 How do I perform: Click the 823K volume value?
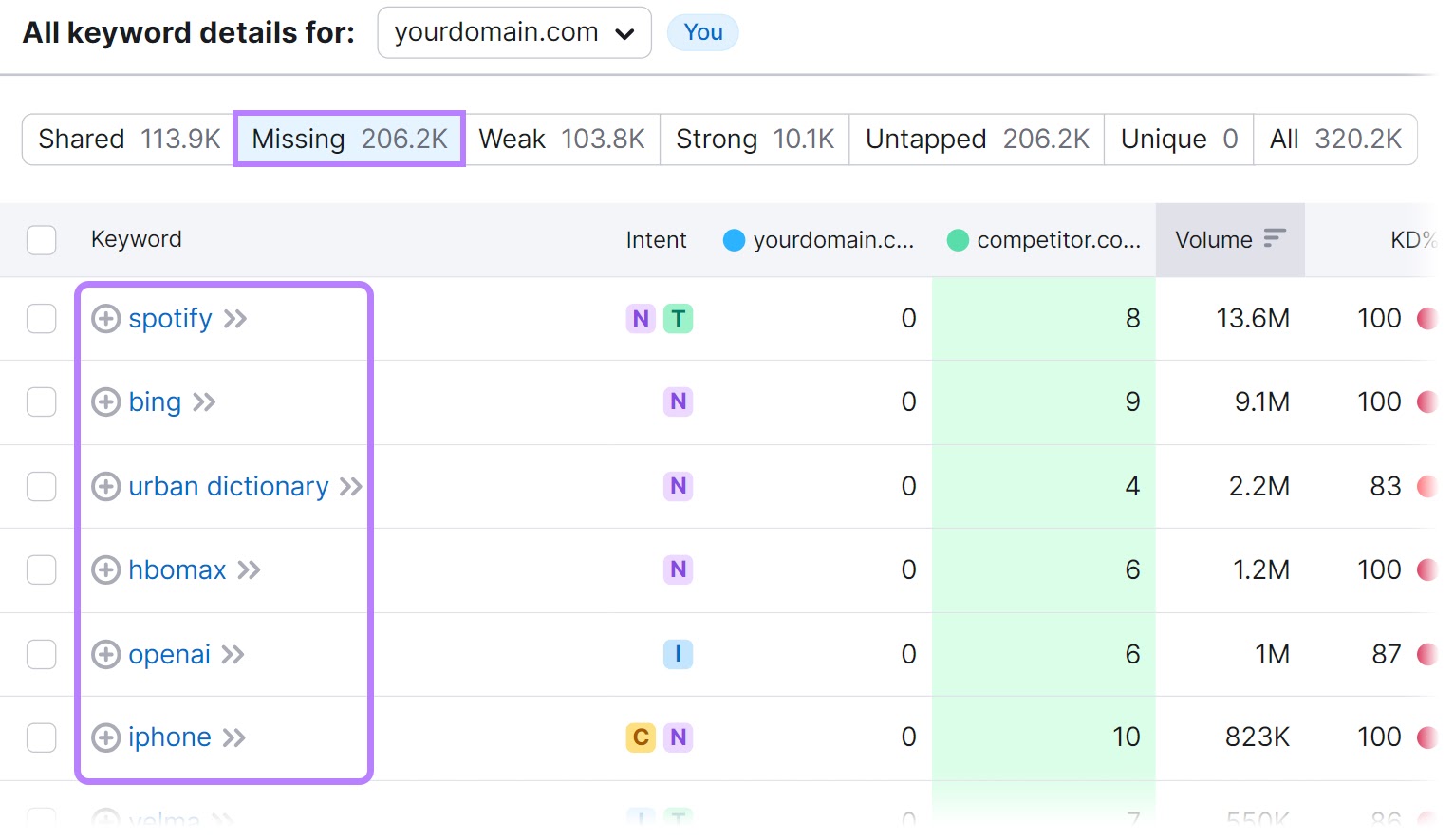pos(1258,737)
